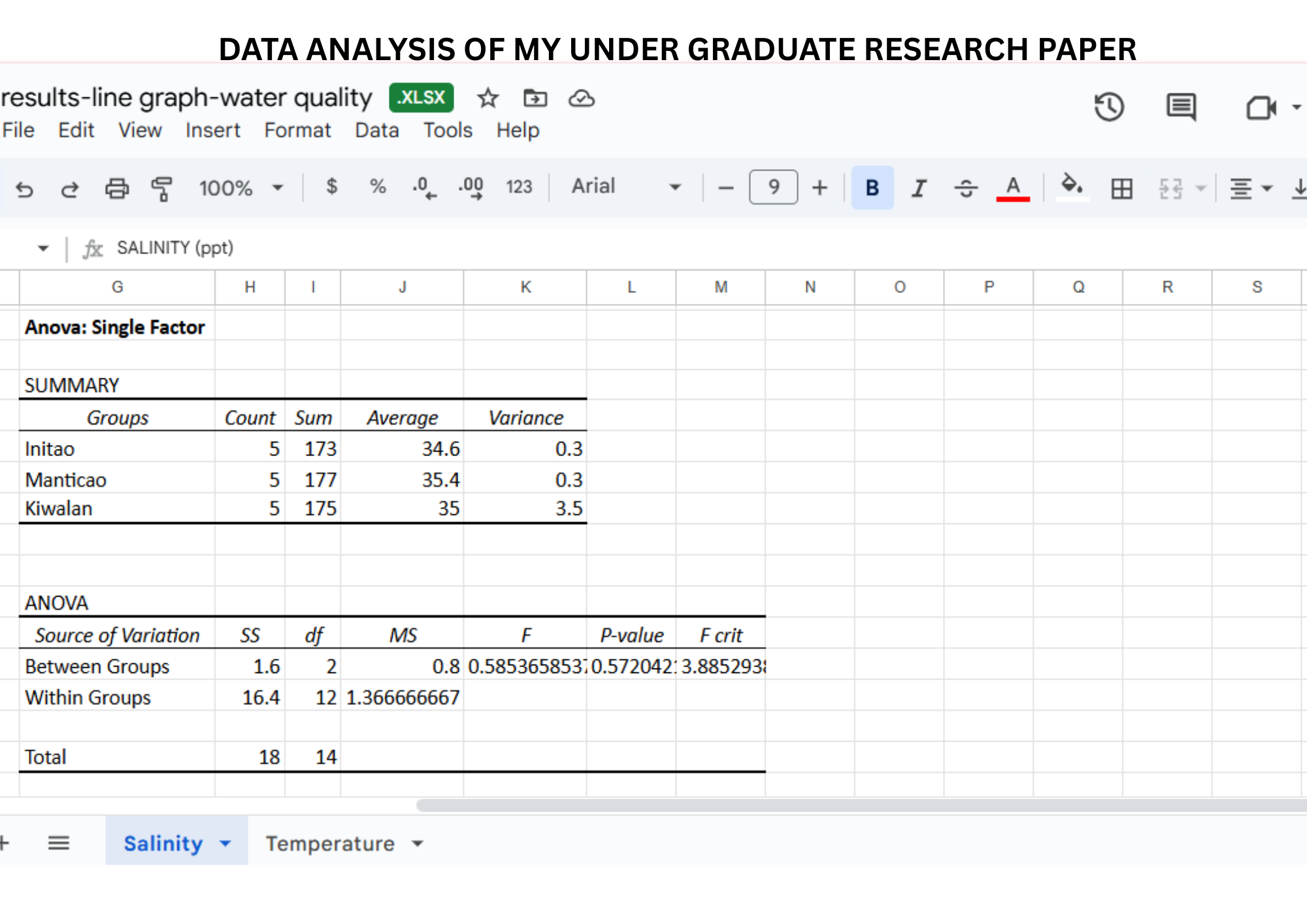Click the Redo icon

coord(70,189)
